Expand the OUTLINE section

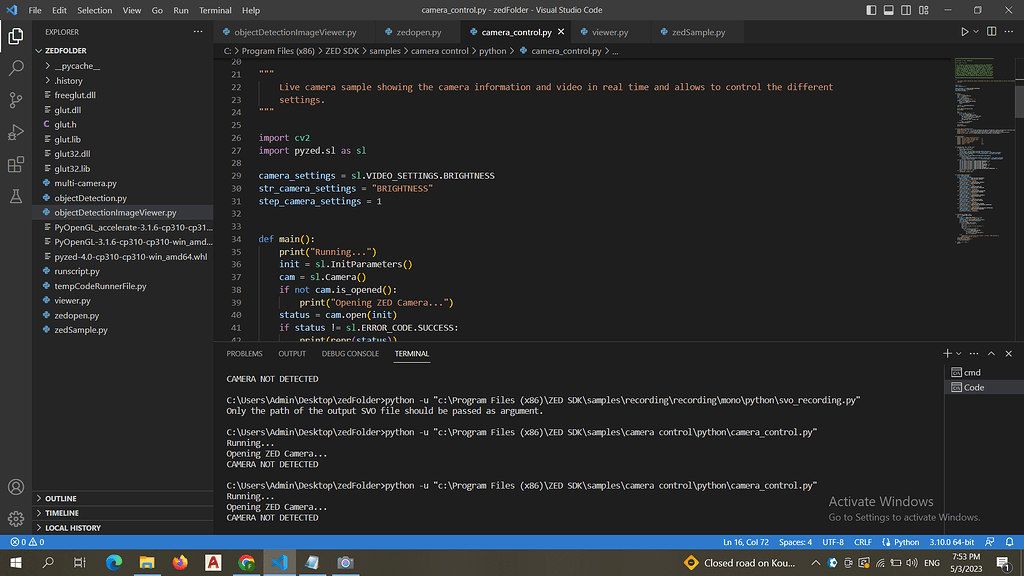click(x=60, y=498)
